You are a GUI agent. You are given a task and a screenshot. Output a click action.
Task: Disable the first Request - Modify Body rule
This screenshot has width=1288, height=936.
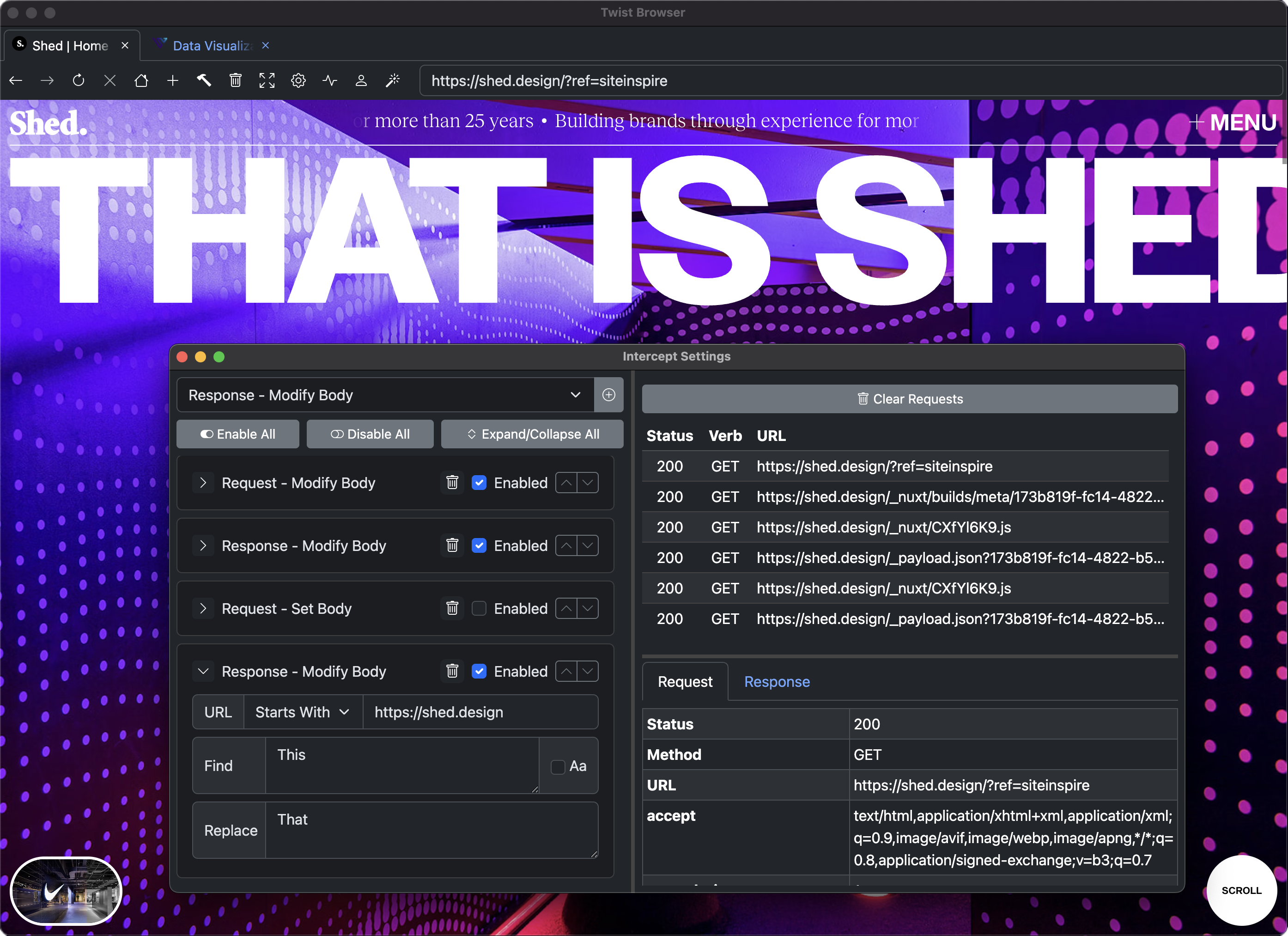click(480, 483)
